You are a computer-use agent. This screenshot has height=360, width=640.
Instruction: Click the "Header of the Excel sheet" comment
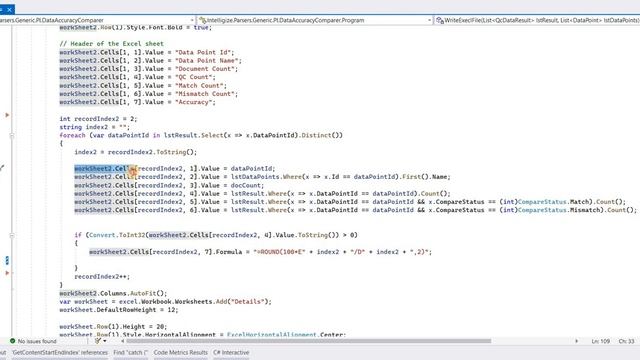pos(111,44)
